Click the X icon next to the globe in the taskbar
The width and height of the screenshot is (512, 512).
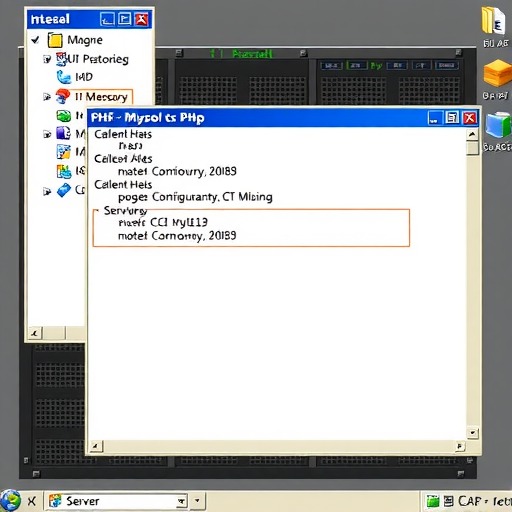[32, 501]
